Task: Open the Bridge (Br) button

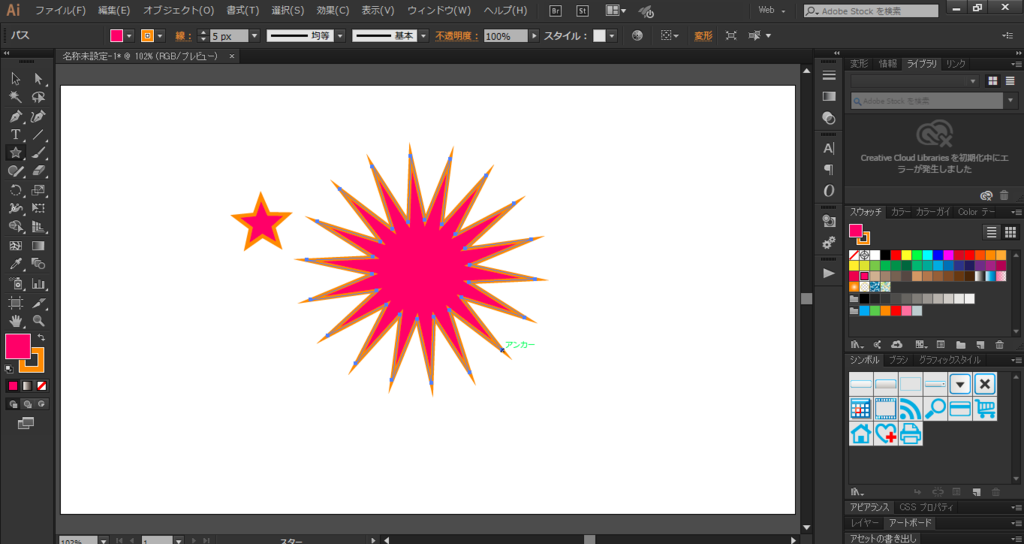Action: [556, 10]
